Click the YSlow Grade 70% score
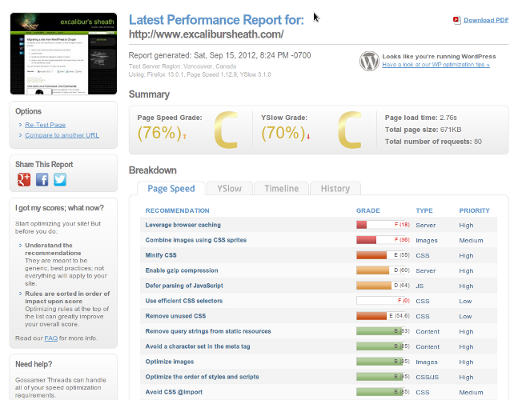 click(x=283, y=133)
